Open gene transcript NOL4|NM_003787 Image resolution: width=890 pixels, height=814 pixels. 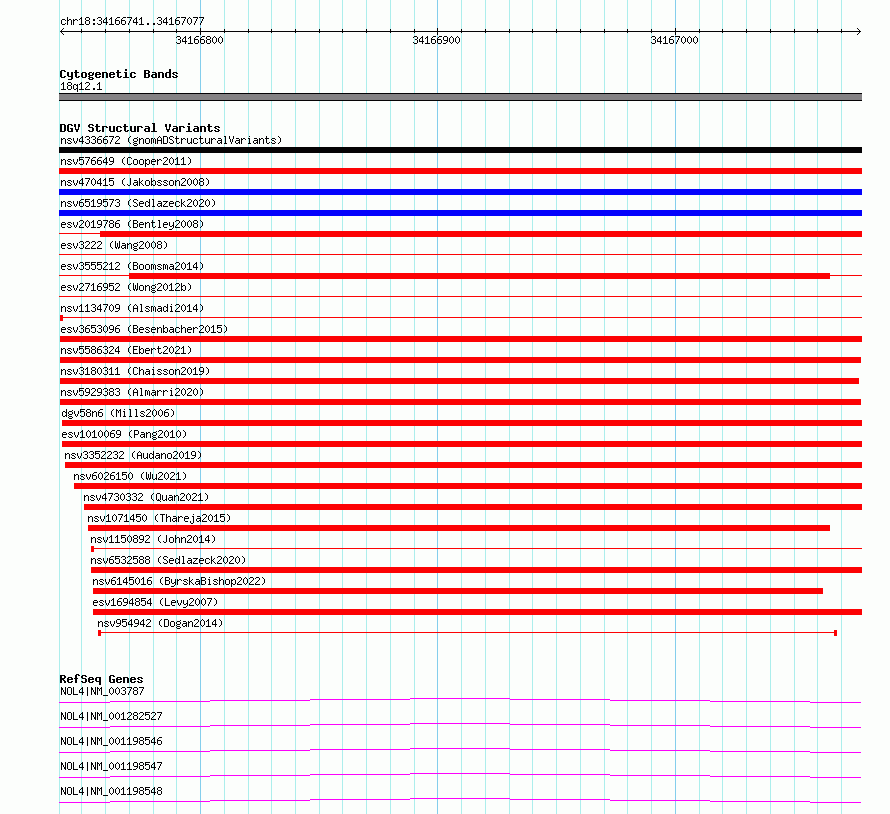(x=102, y=691)
